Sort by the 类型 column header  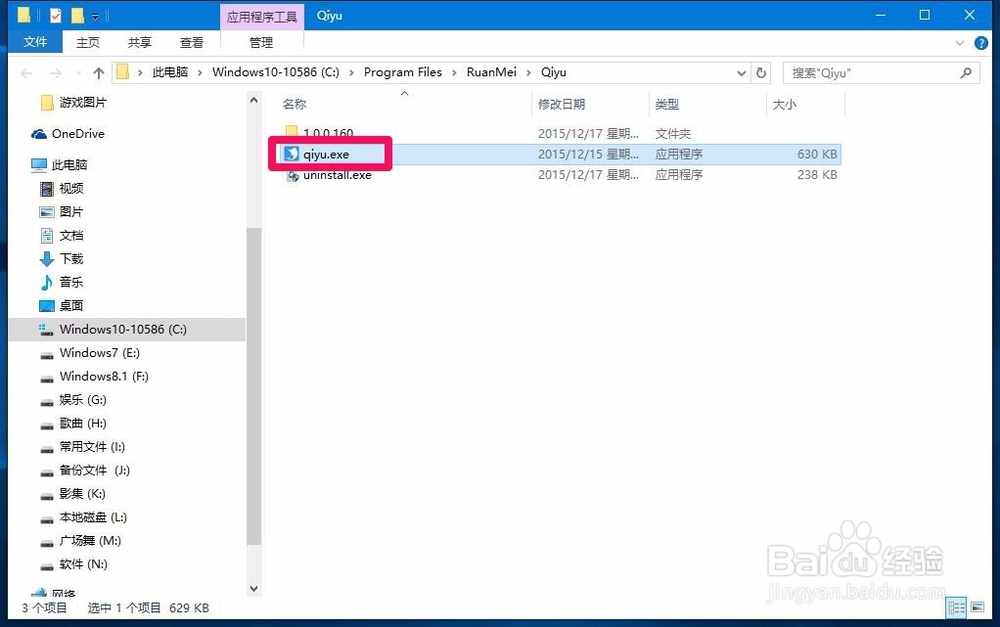667,104
